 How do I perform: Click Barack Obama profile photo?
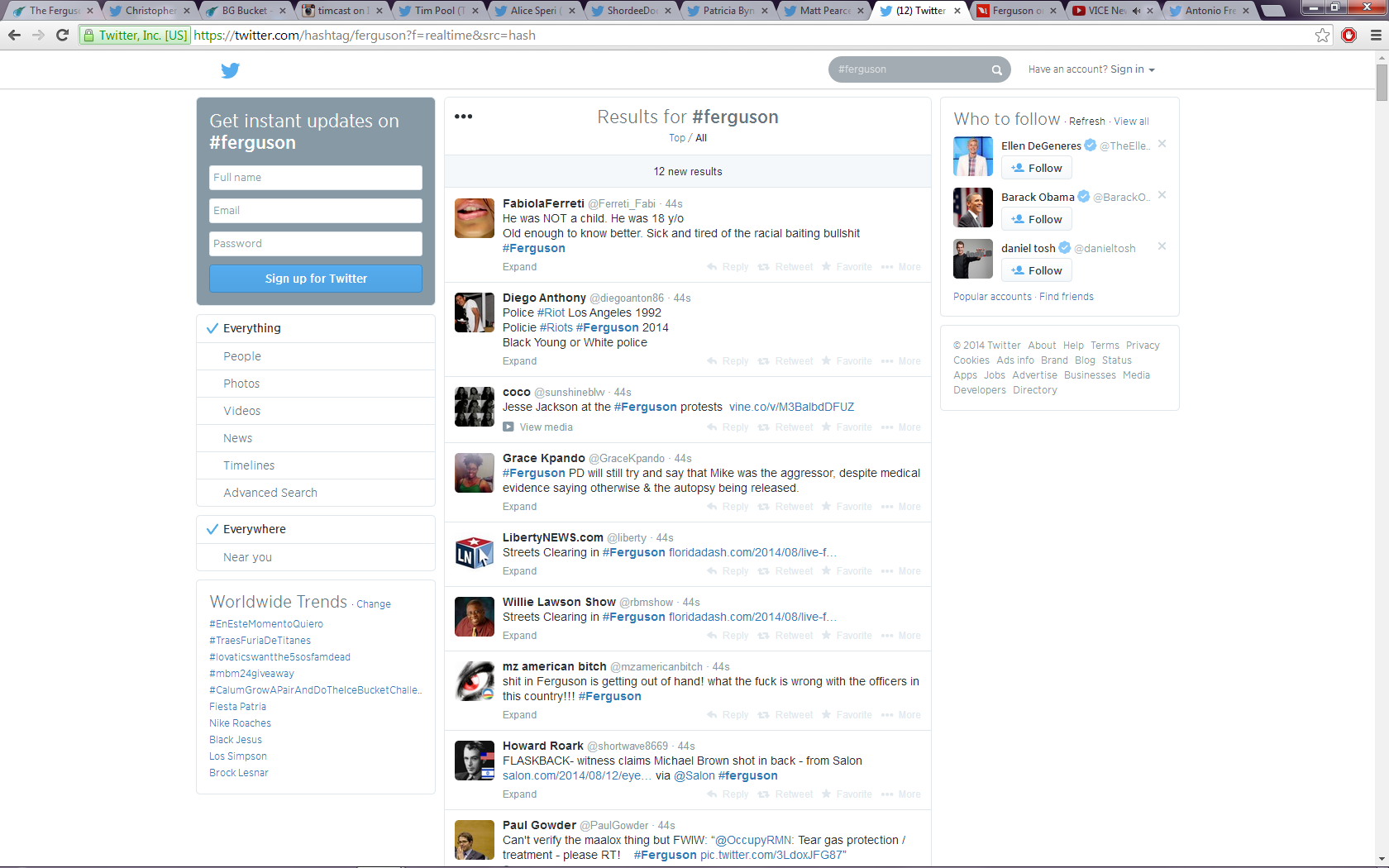tap(973, 207)
